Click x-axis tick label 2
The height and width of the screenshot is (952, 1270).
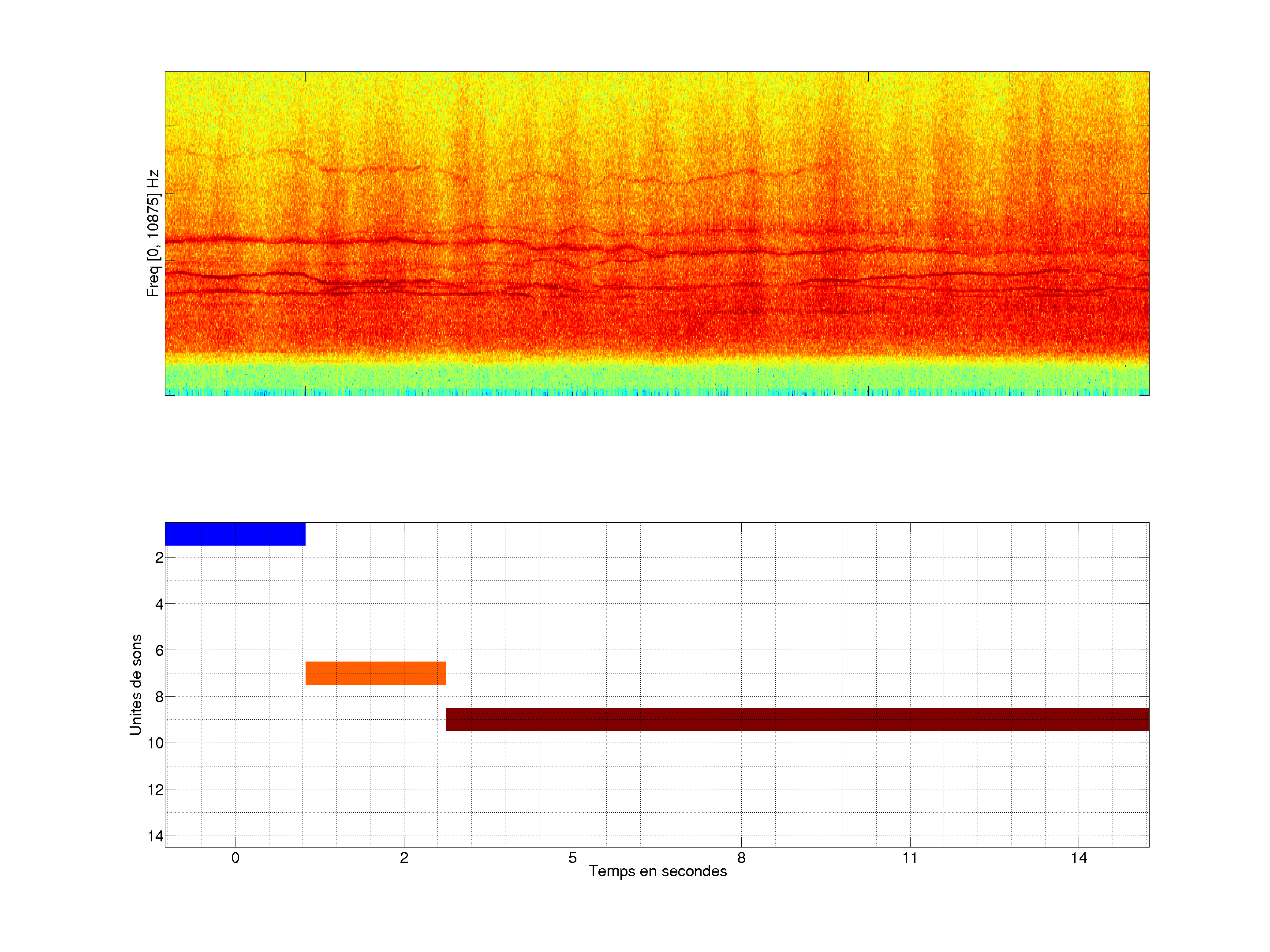click(x=403, y=858)
